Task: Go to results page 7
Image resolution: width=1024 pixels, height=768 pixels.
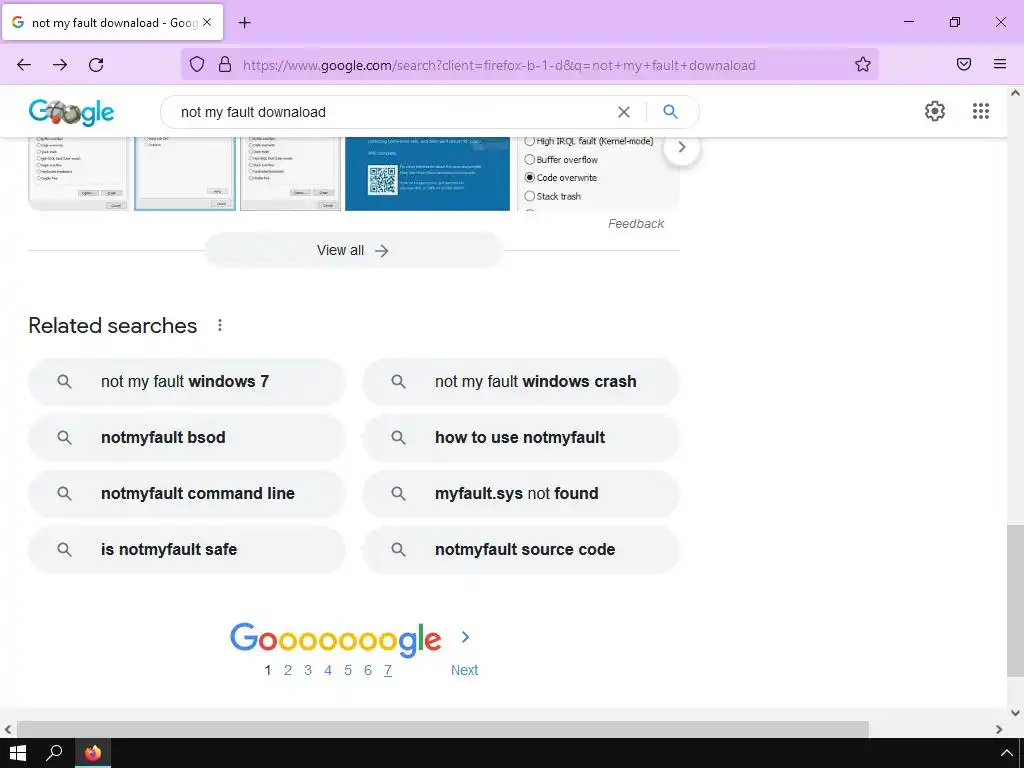Action: [388, 670]
